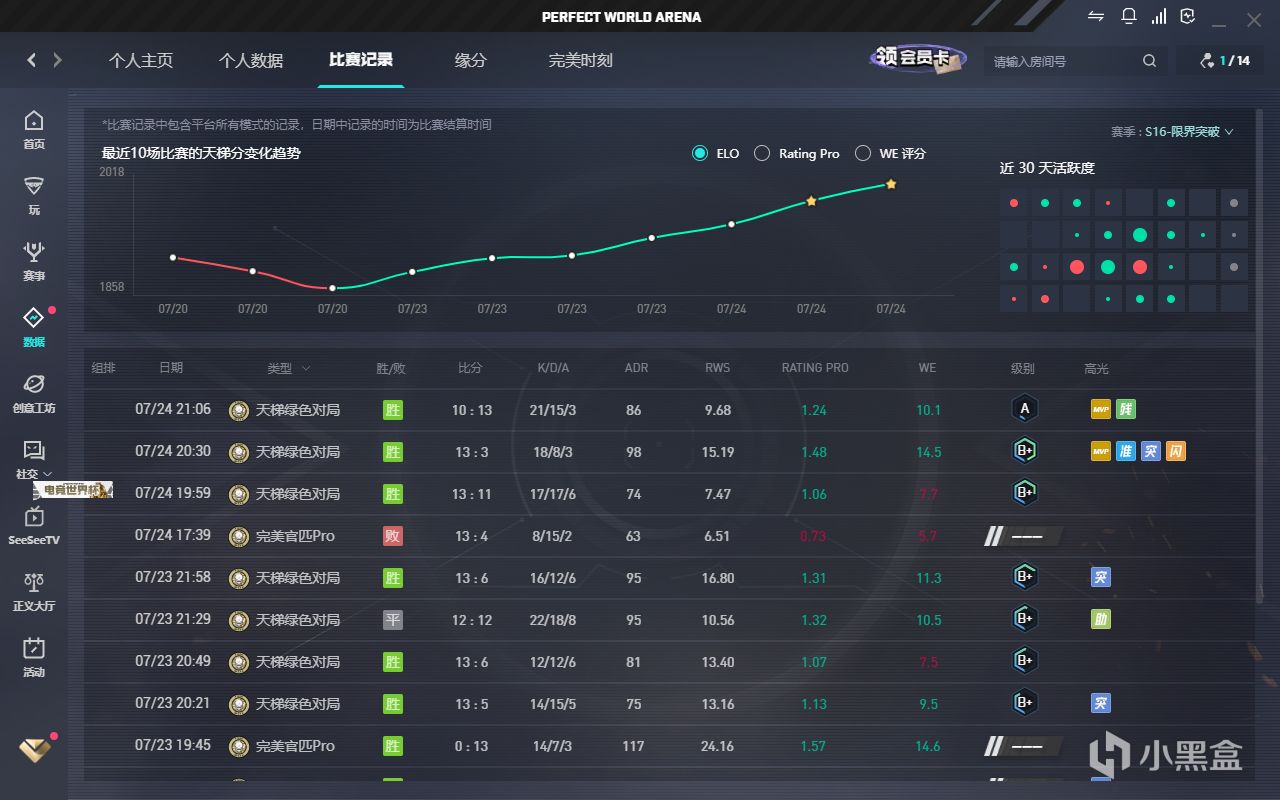Click the 12 : 12 score cell
This screenshot has width=1280, height=800.
tap(471, 620)
